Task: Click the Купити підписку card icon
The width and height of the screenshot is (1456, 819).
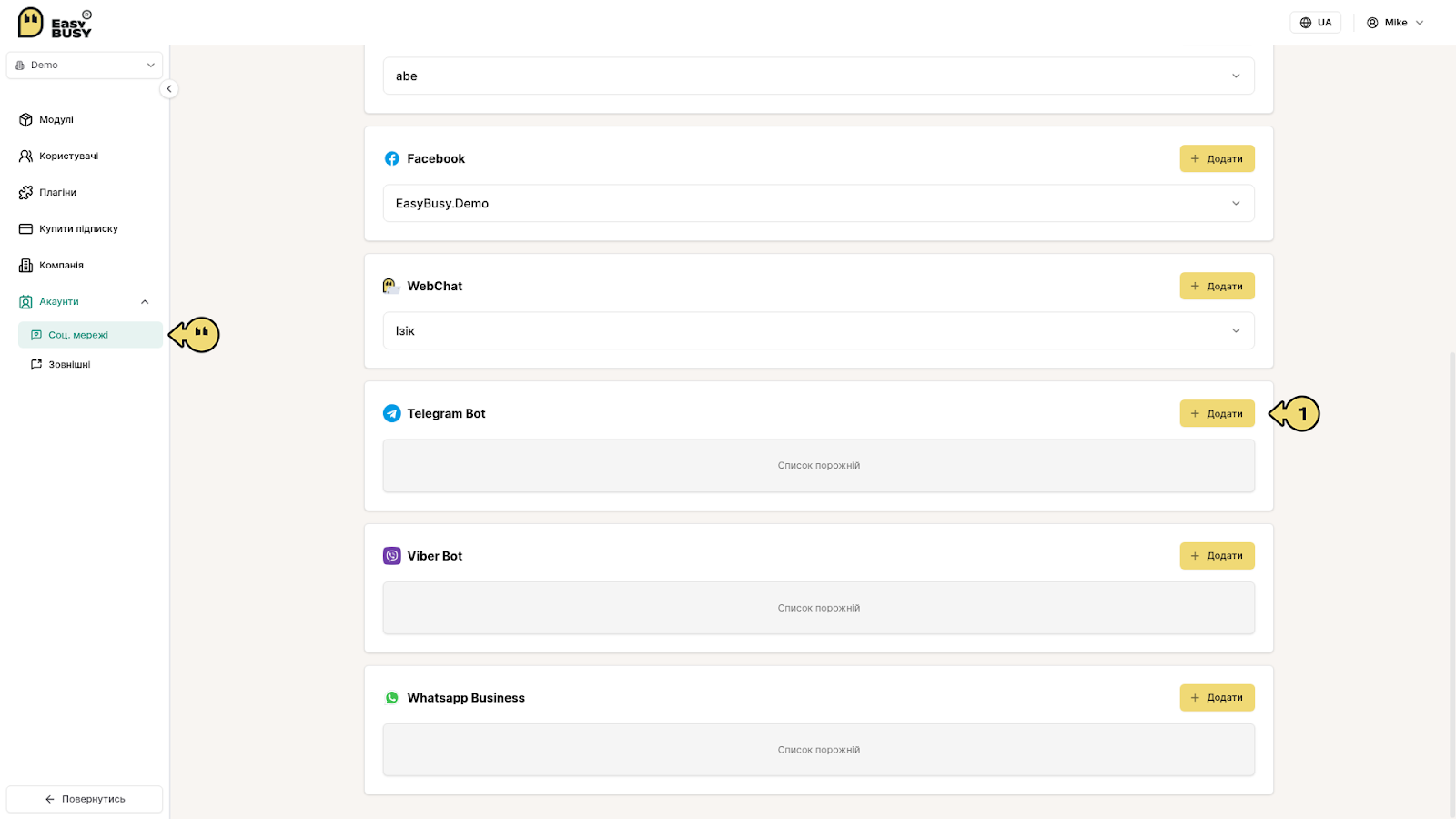Action: (25, 228)
